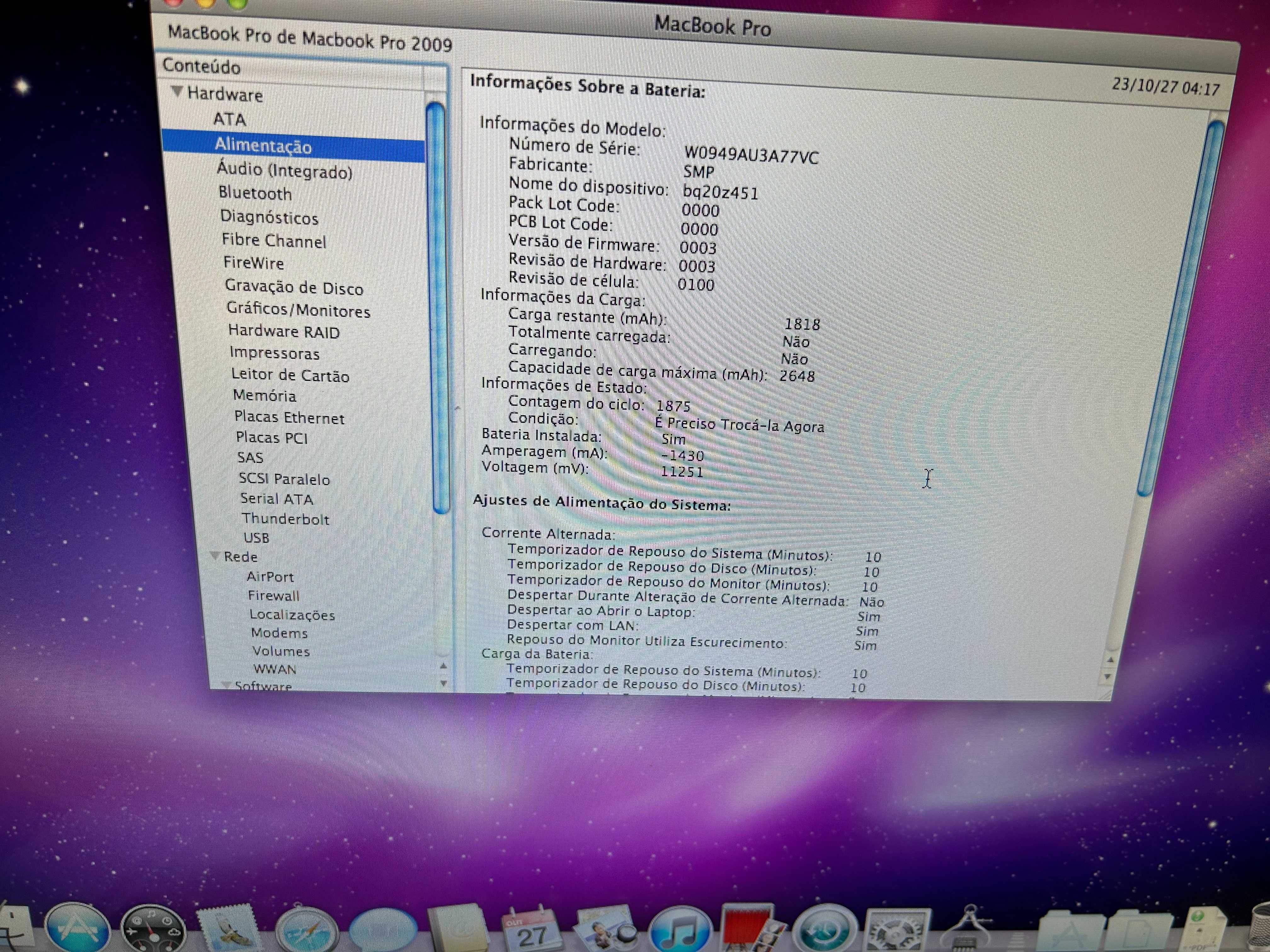This screenshot has height=952, width=1270.
Task: Select FireWire in the sidebar
Action: (x=254, y=263)
